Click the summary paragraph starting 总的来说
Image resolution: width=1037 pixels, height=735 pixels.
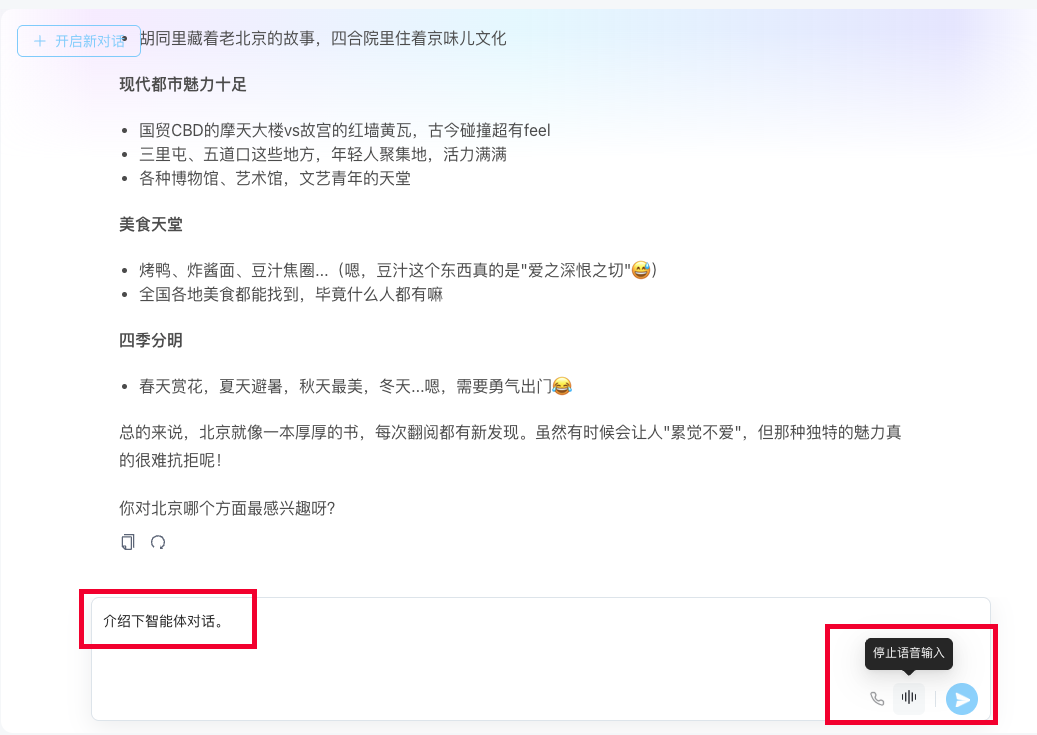tap(510, 446)
